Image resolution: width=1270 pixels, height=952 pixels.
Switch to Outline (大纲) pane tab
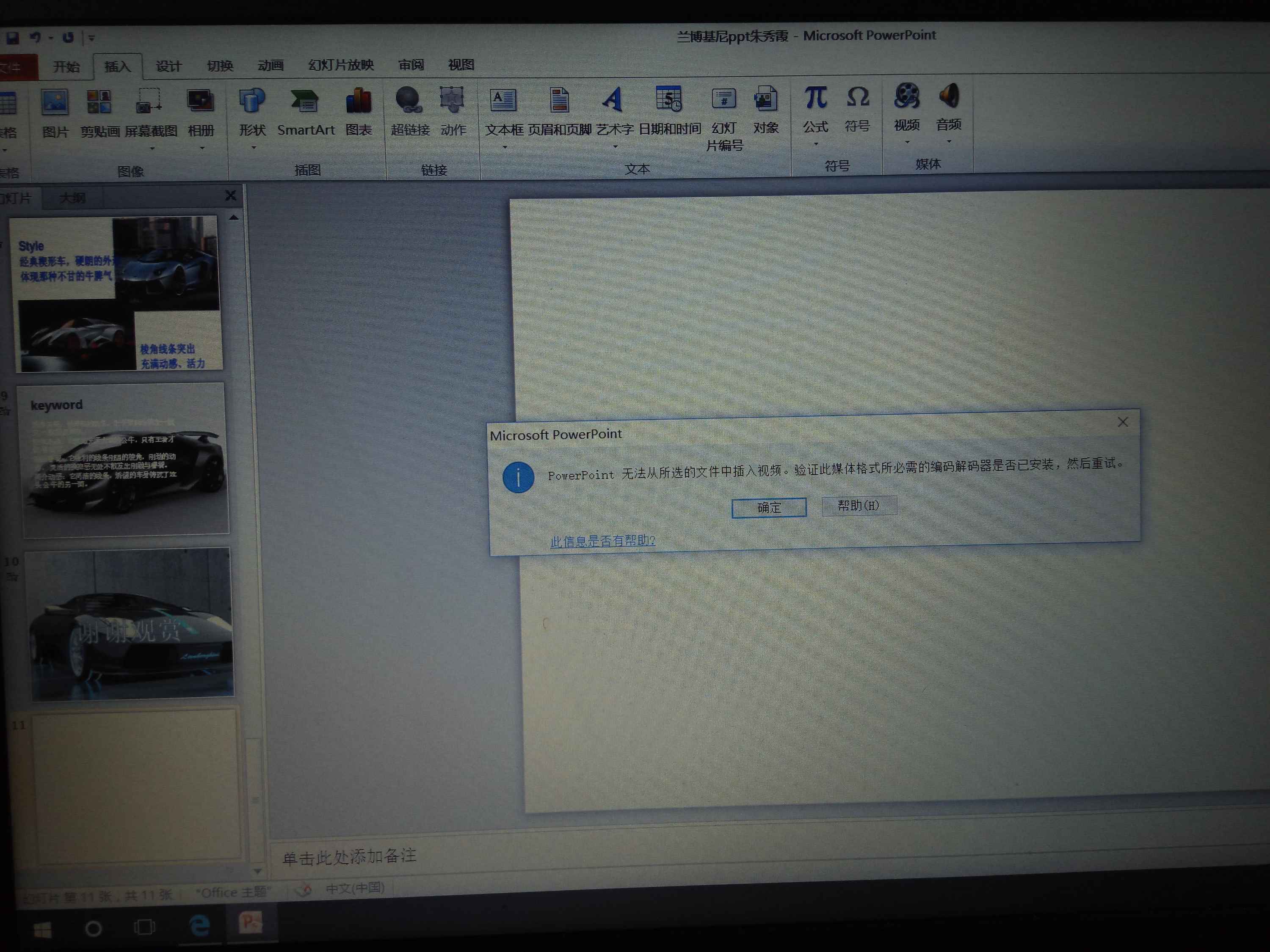tap(73, 198)
